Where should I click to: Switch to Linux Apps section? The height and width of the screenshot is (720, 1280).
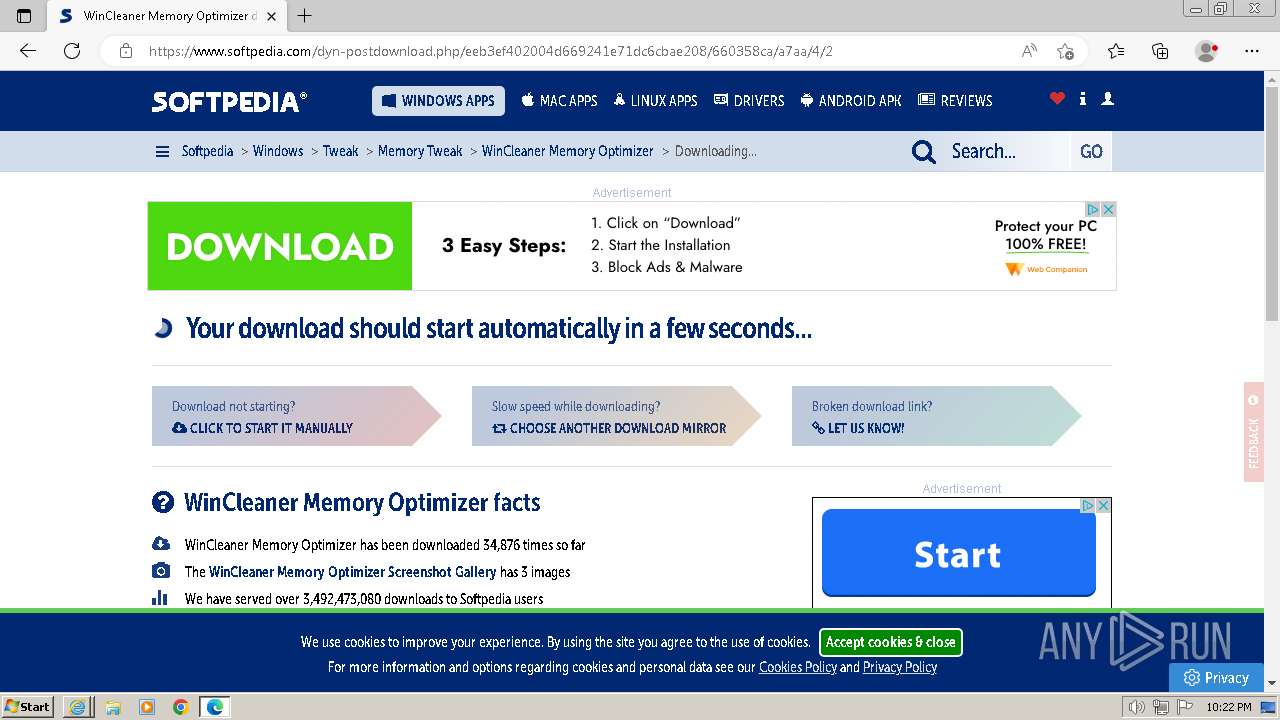point(655,101)
